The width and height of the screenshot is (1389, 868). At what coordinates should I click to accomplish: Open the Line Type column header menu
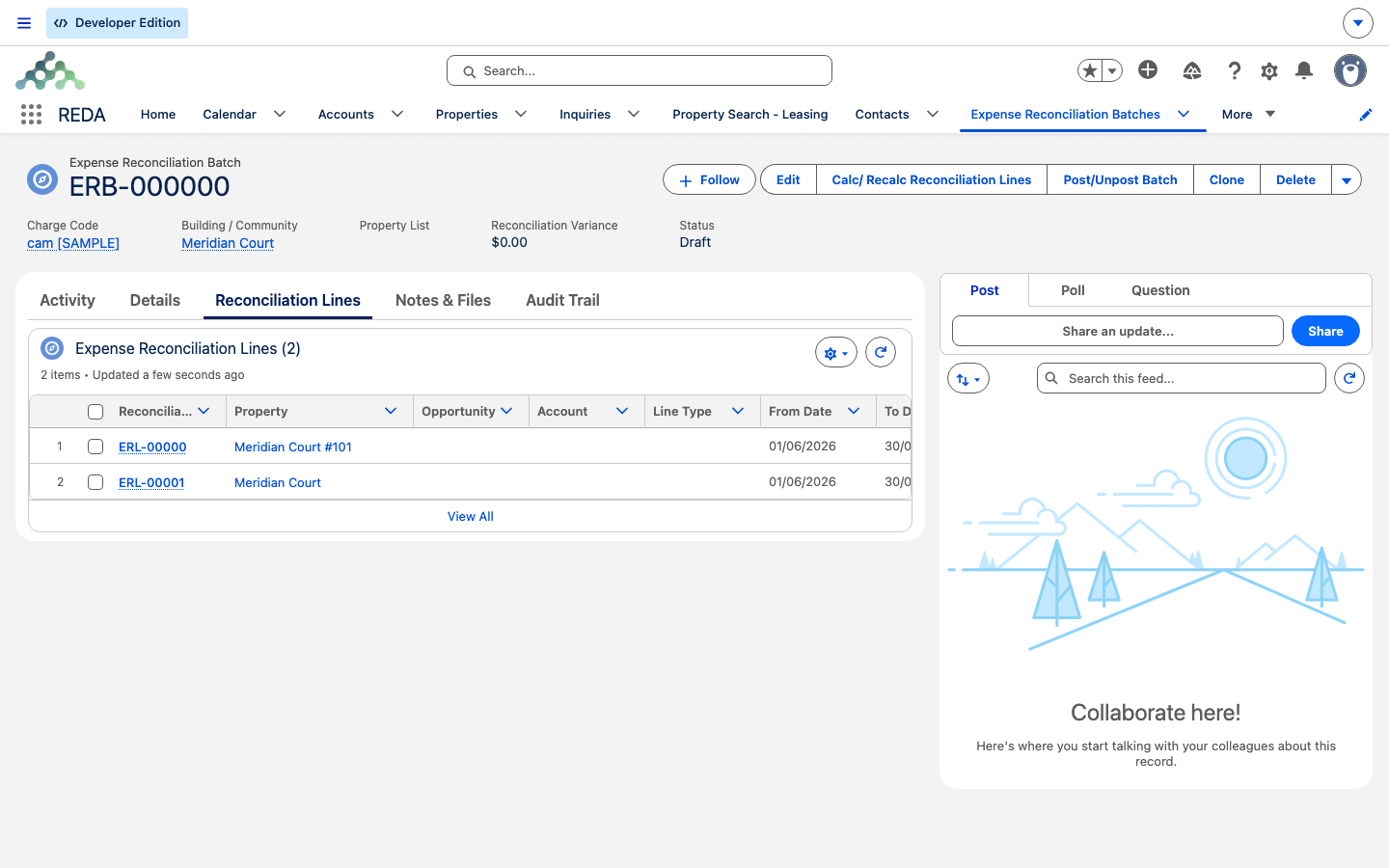738,411
